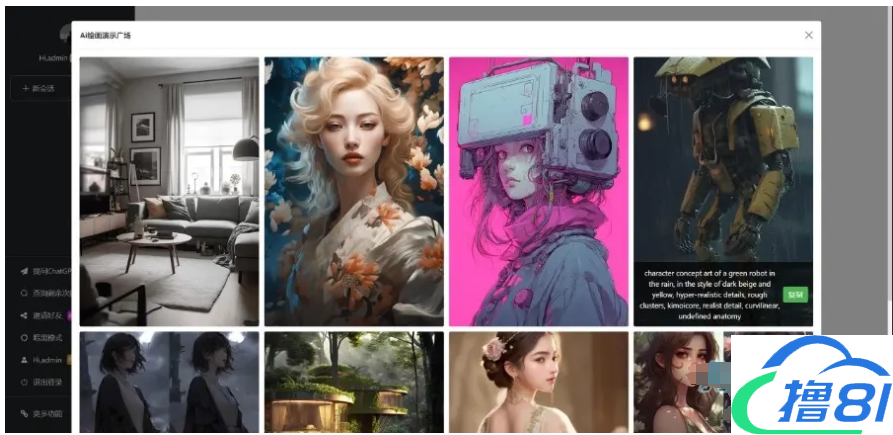
Task: Toggle 暗黑模式 dark mode
Action: tap(24, 338)
